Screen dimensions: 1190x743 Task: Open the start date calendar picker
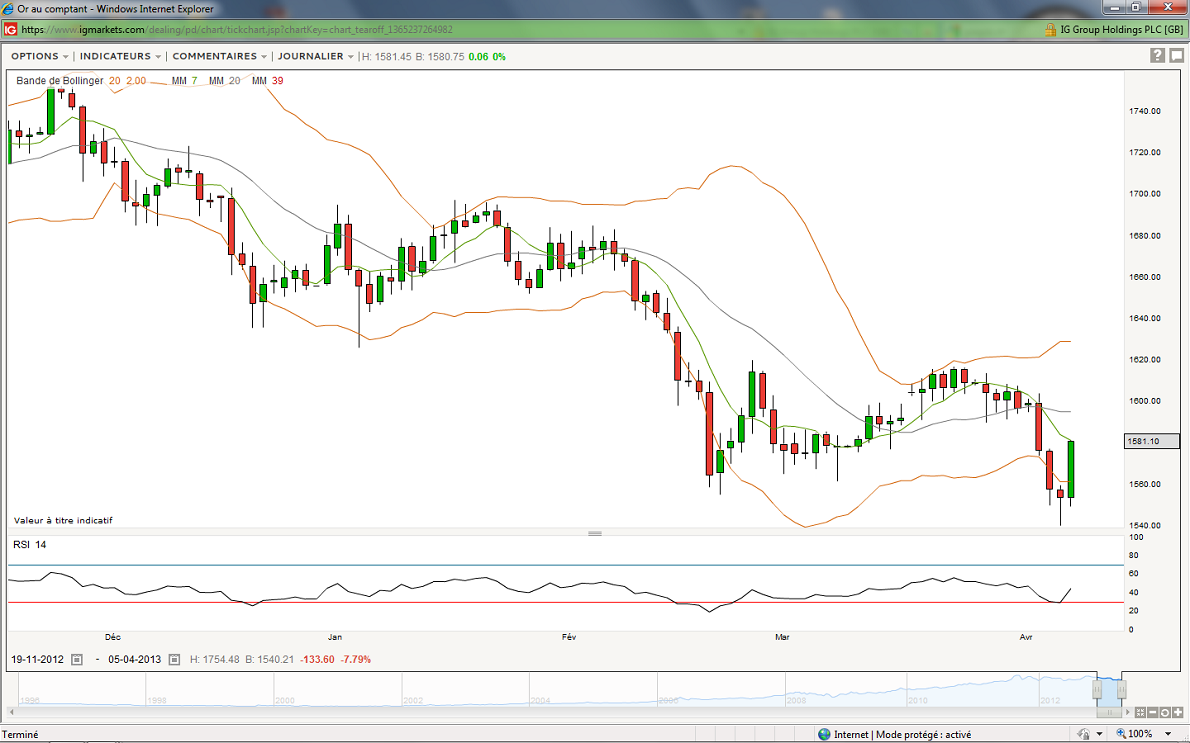click(x=77, y=660)
